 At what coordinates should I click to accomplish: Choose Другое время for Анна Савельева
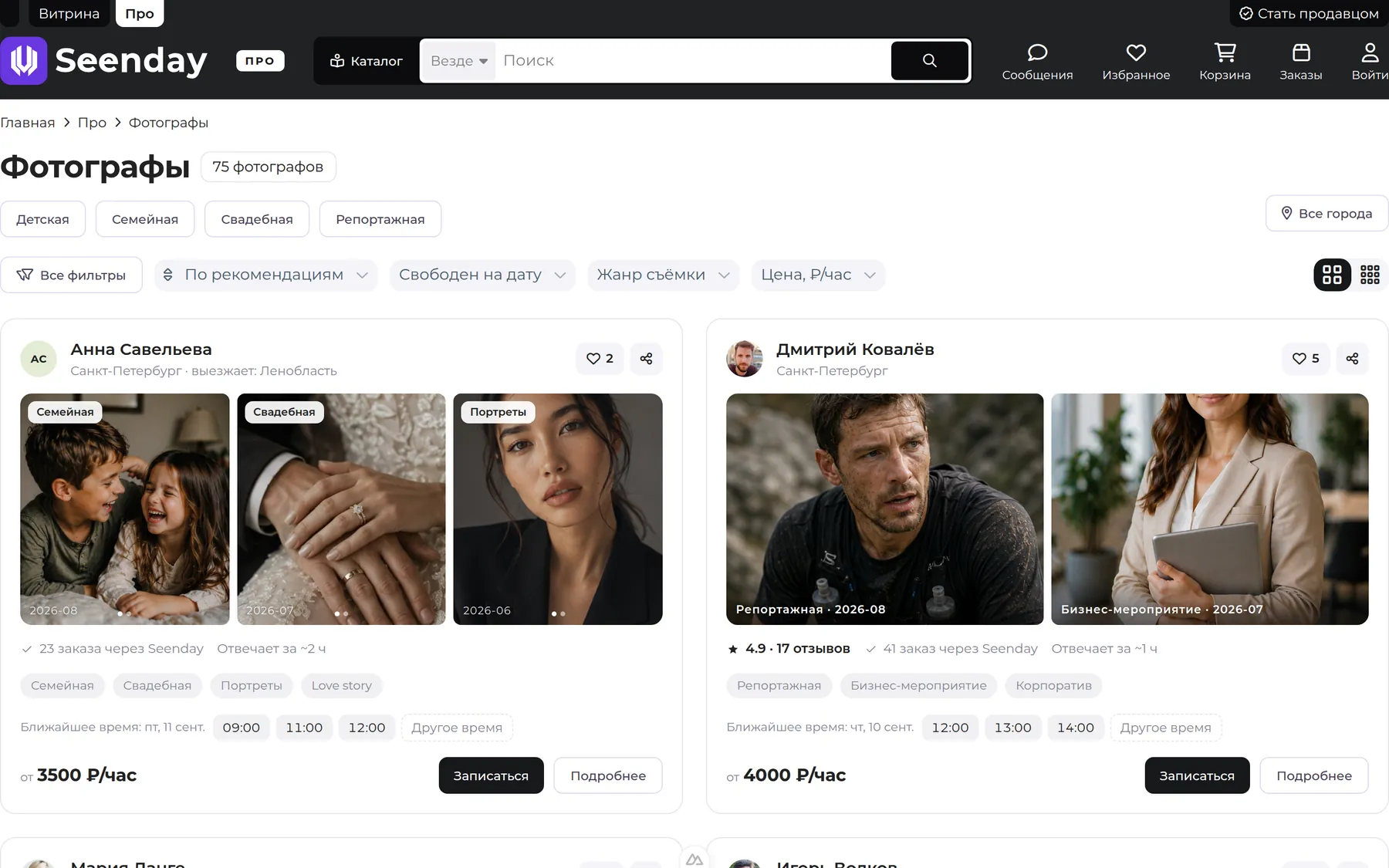[457, 728]
